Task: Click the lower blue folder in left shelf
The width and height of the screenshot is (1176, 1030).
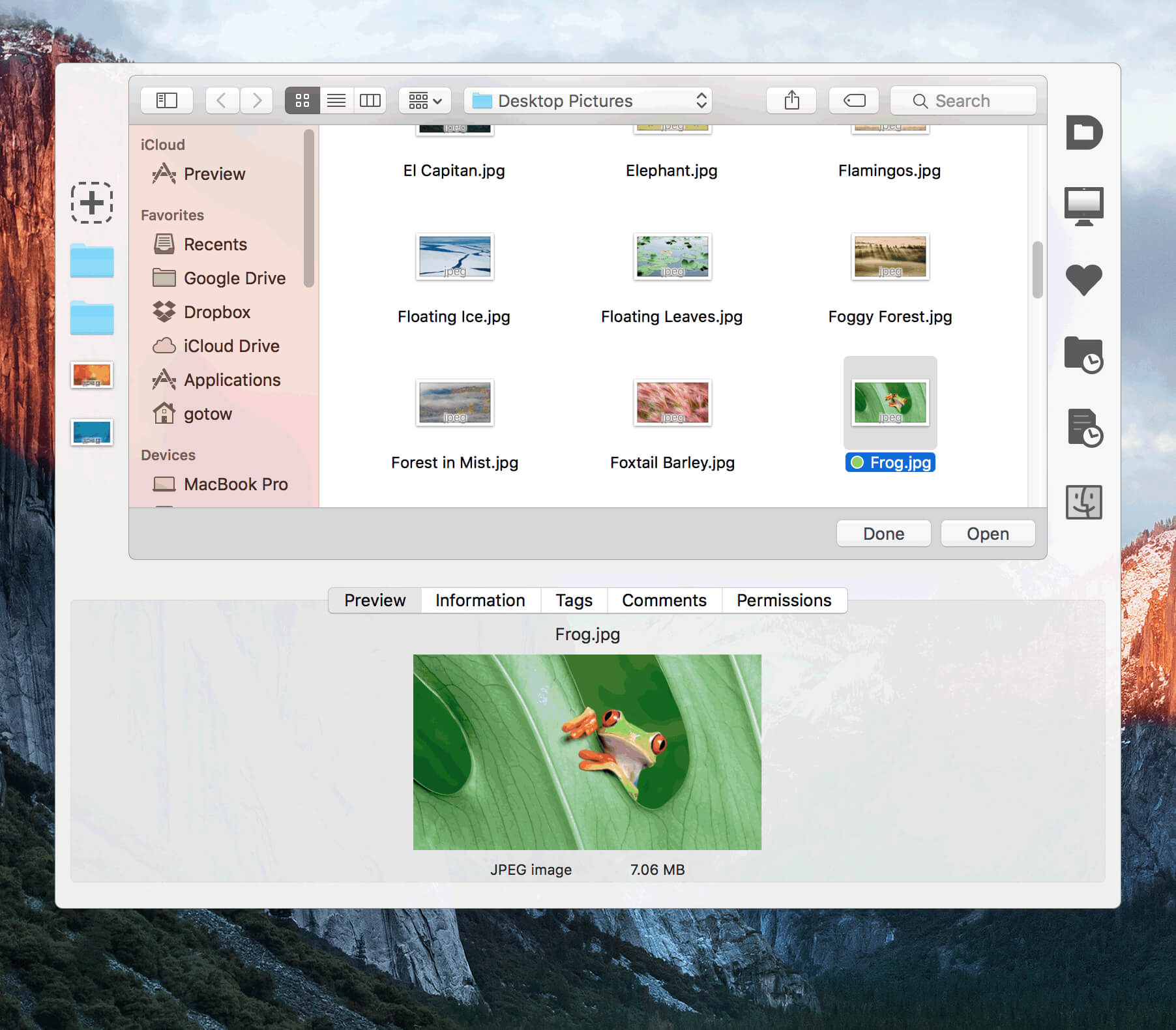Action: (92, 317)
